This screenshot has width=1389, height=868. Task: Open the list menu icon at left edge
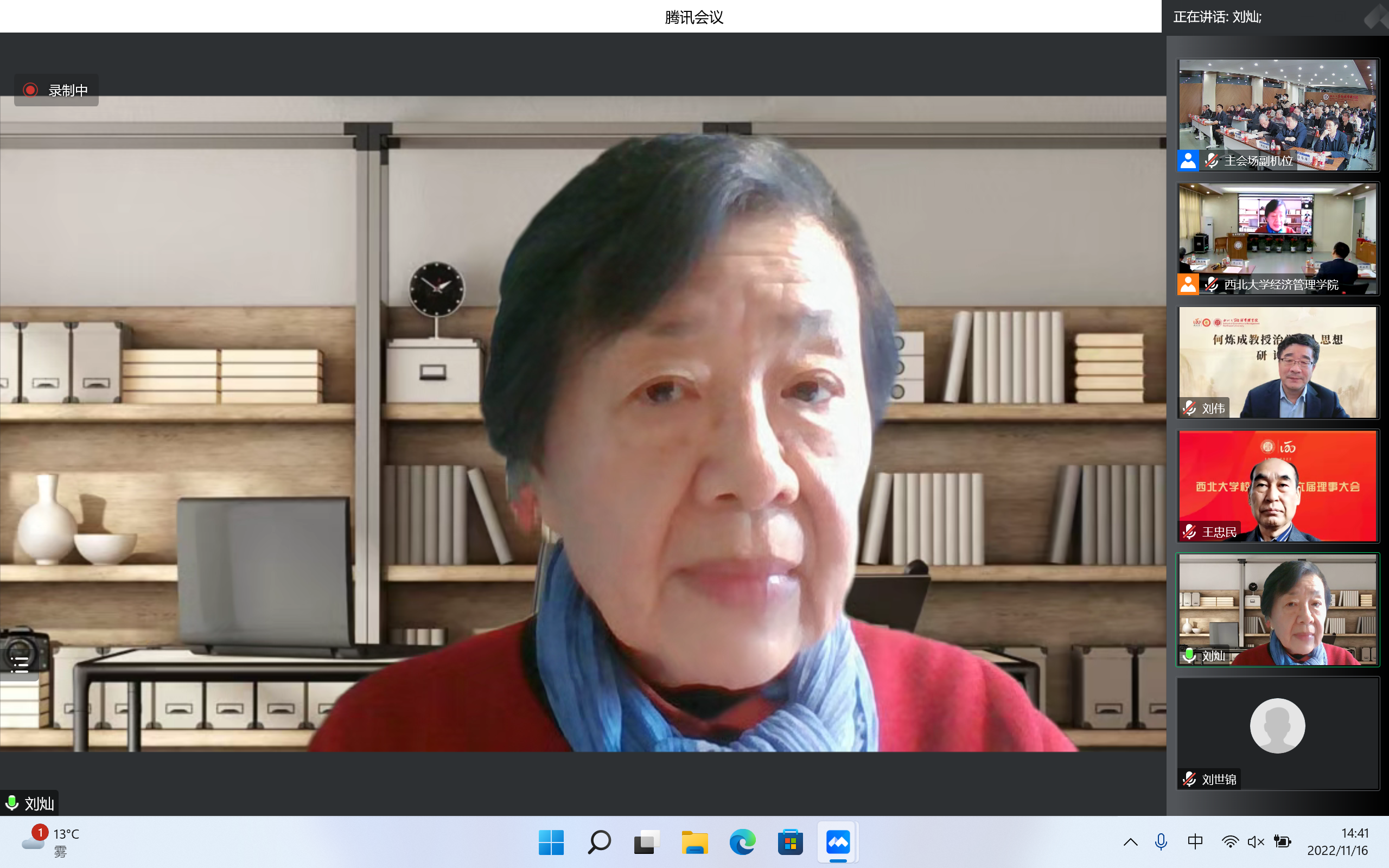pyautogui.click(x=19, y=664)
